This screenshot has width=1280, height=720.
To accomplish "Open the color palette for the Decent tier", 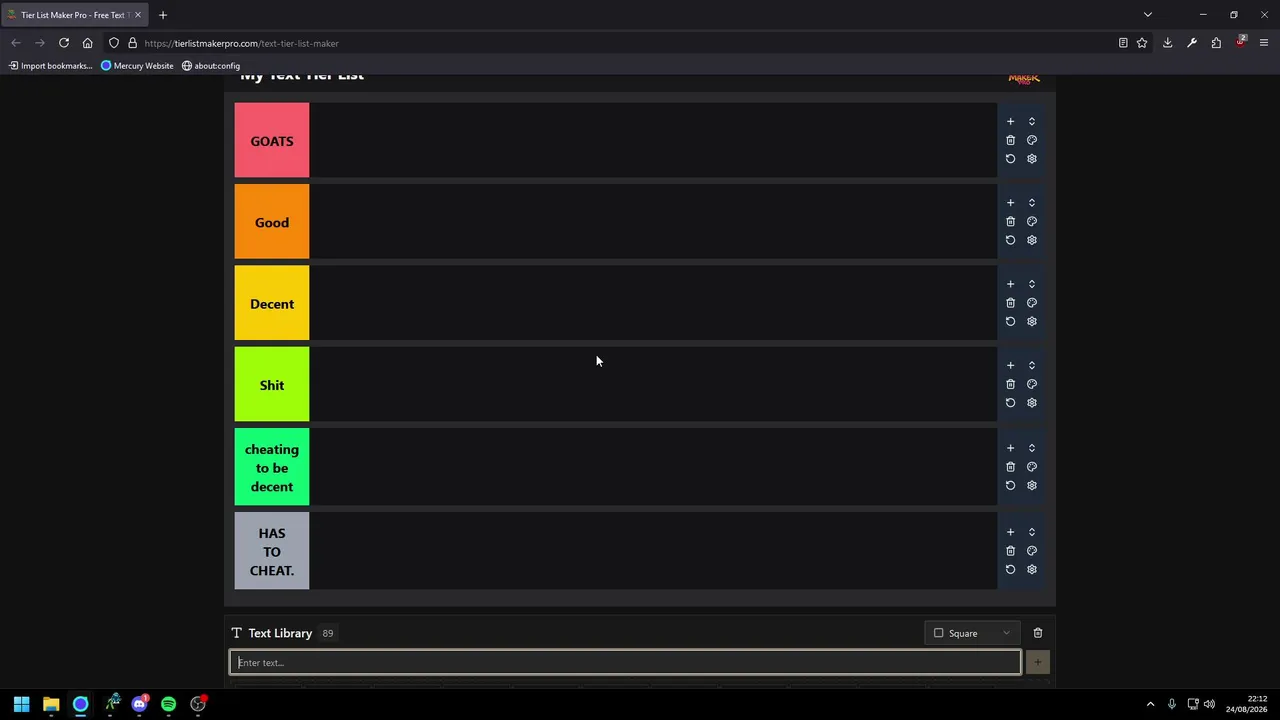I will pyautogui.click(x=1032, y=303).
